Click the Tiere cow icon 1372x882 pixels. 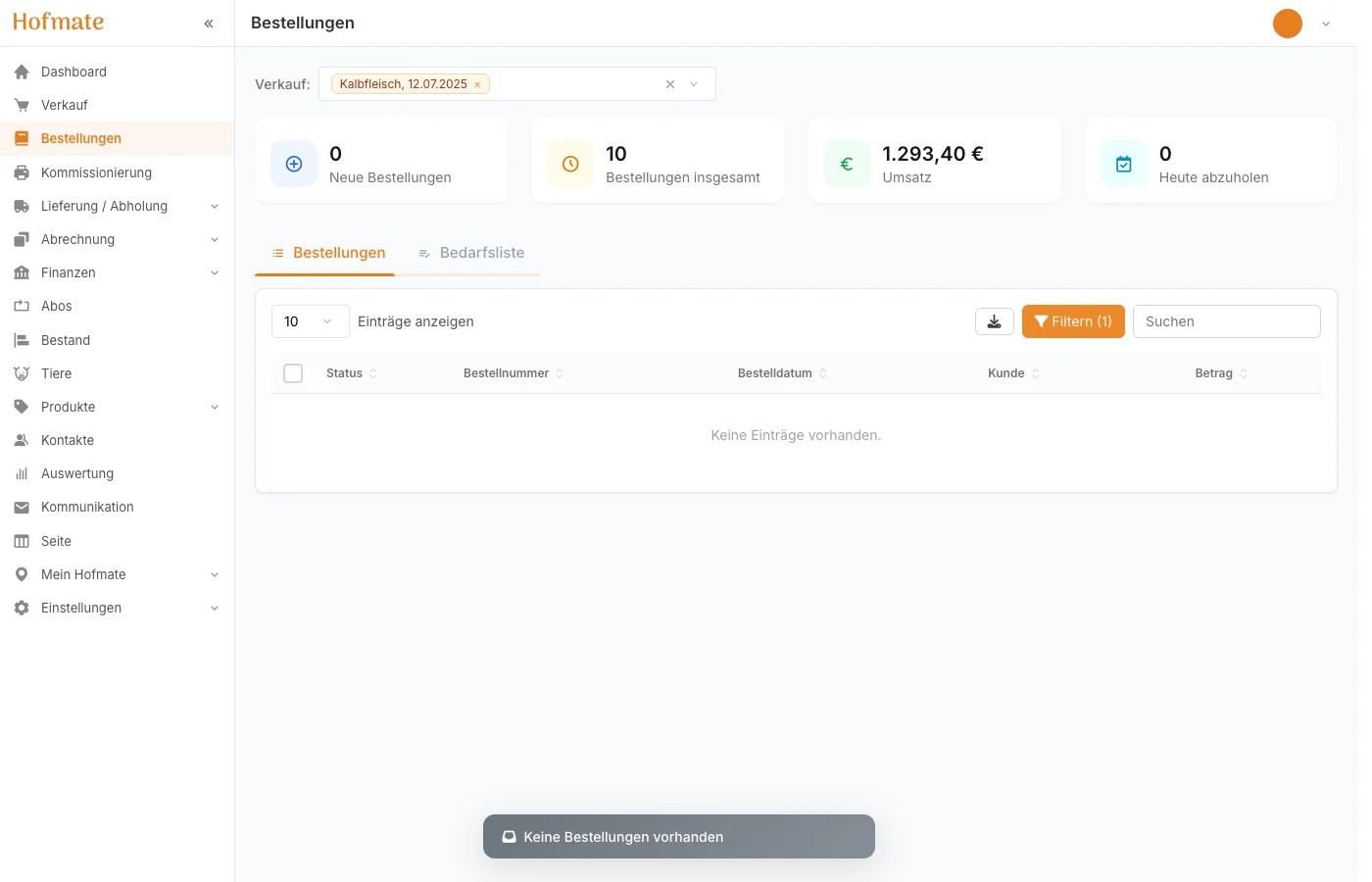22,373
